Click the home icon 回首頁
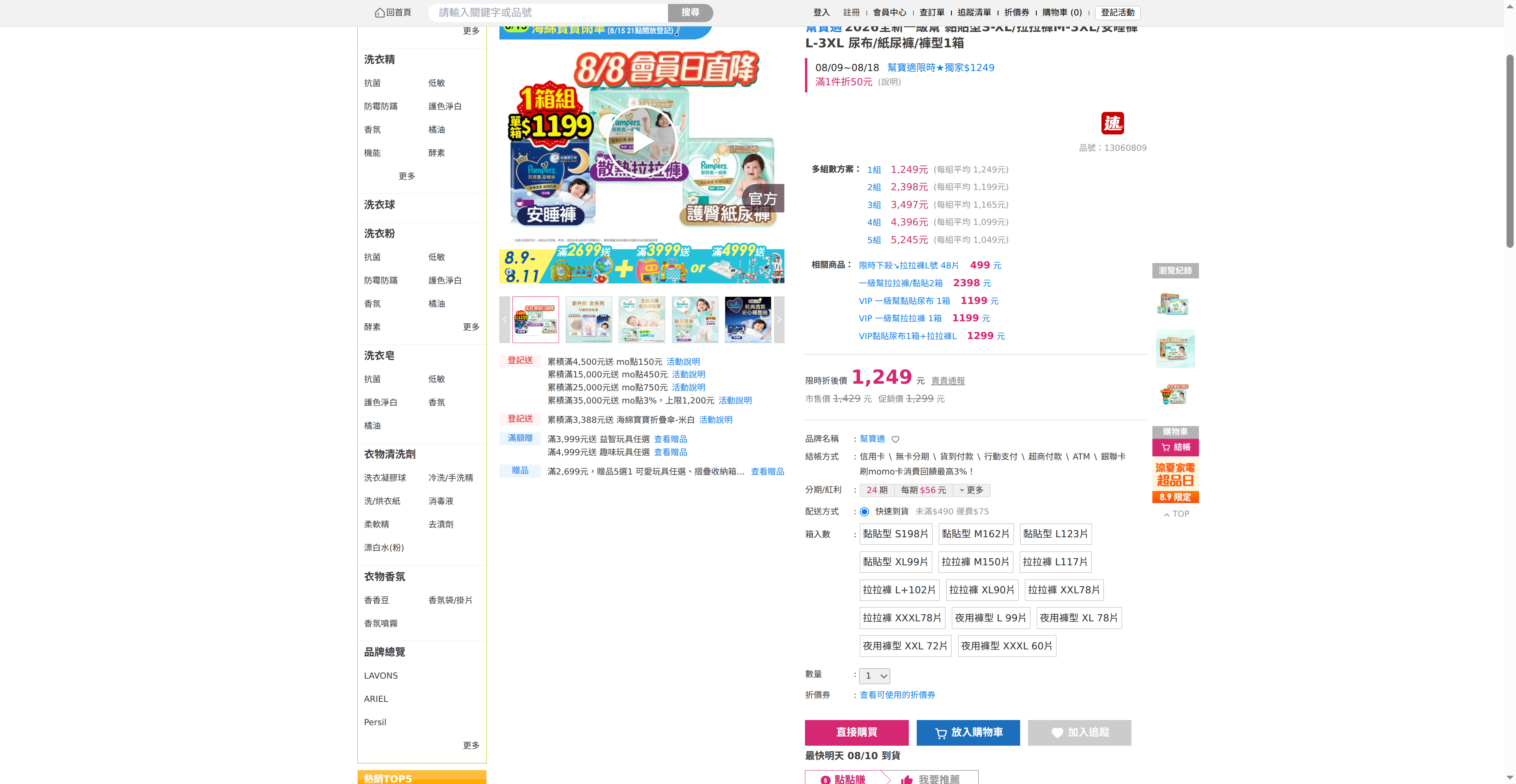The image size is (1516, 784). click(393, 12)
